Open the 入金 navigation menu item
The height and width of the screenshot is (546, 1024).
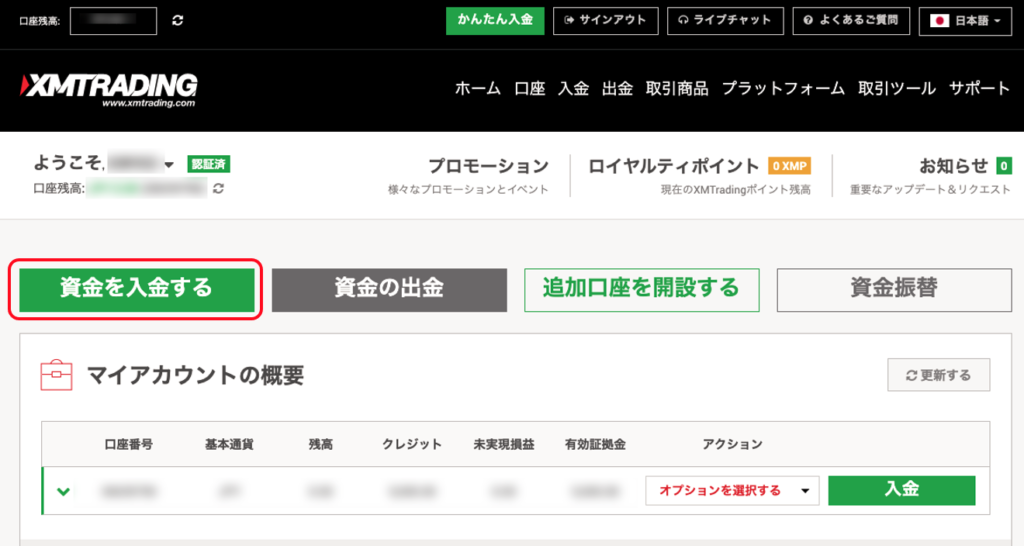coord(573,89)
